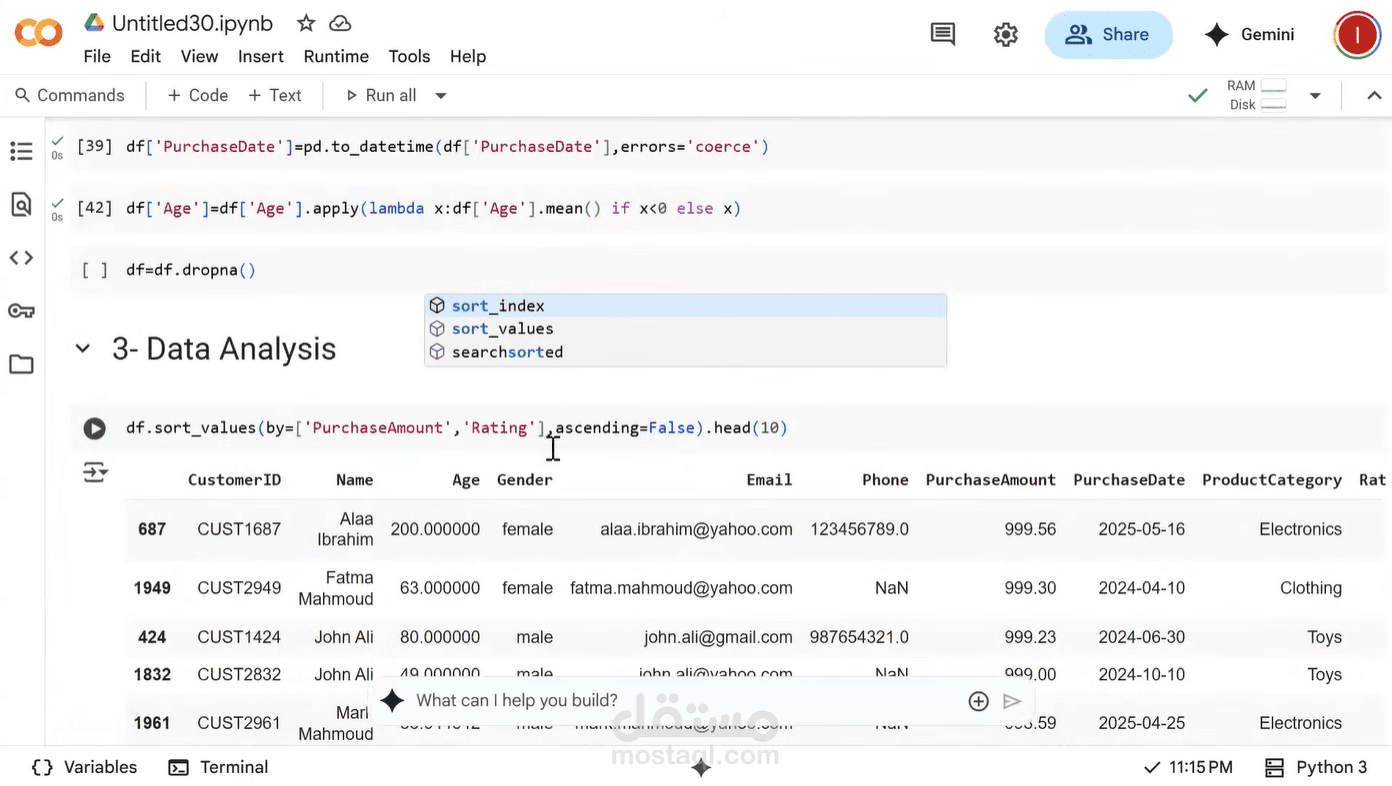Collapse the 3- Data Analysis section

pyautogui.click(x=83, y=349)
